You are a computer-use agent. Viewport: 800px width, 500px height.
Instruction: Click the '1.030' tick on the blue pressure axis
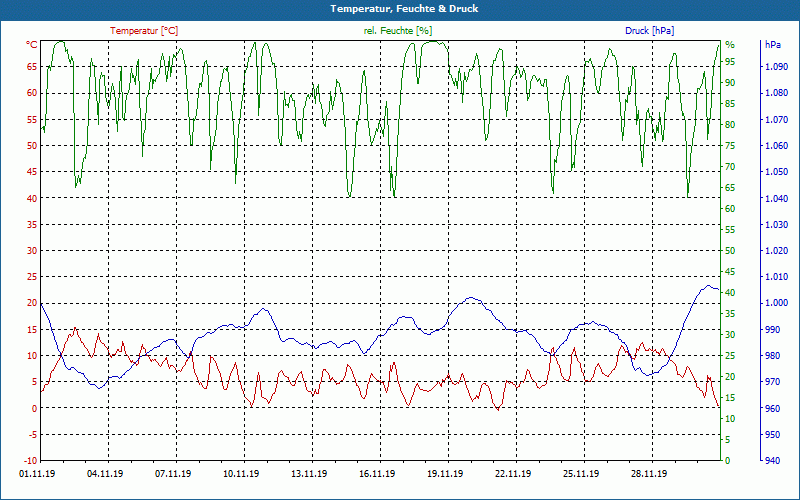pos(777,224)
